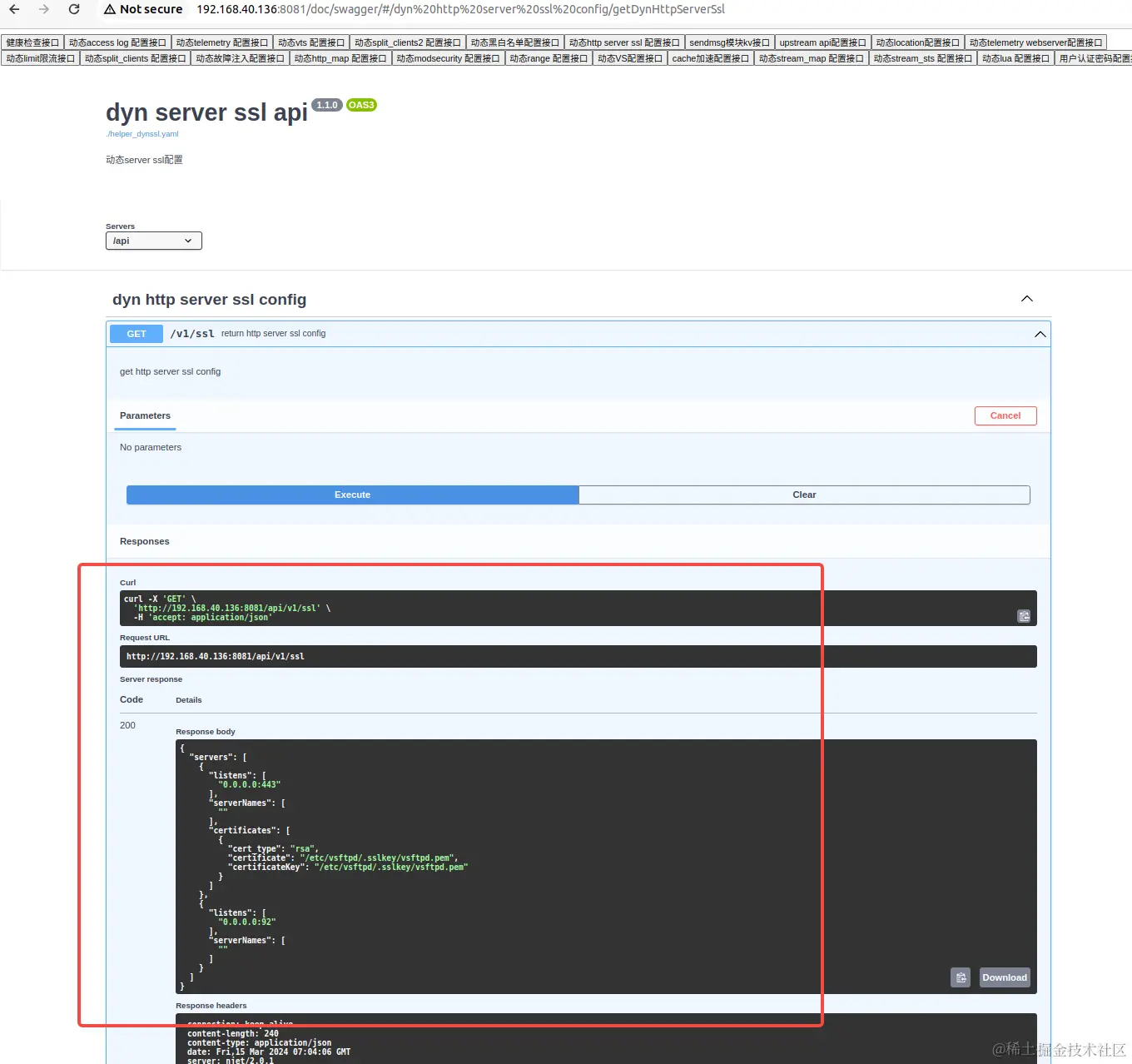Image resolution: width=1132 pixels, height=1064 pixels.
Task: Click the Not secure warning indicator
Action: coord(143,9)
